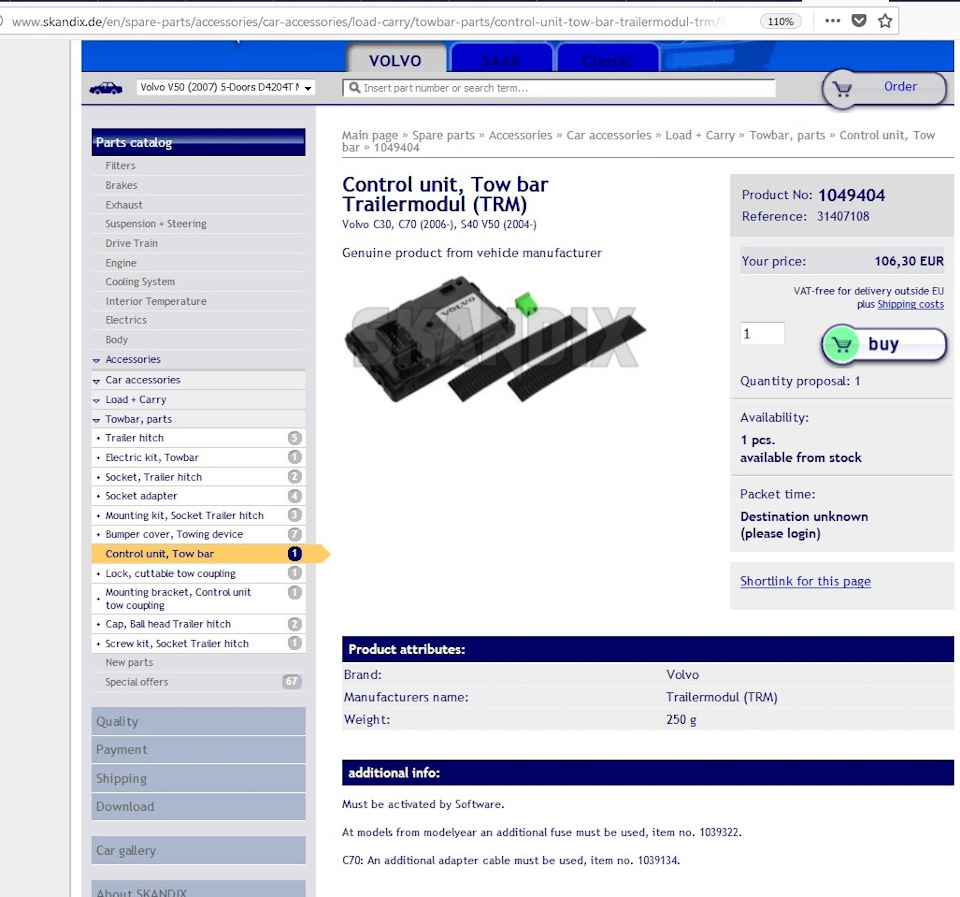Screen dimensions: 960x897
Task: Switch to the SAAB tab
Action: point(501,60)
